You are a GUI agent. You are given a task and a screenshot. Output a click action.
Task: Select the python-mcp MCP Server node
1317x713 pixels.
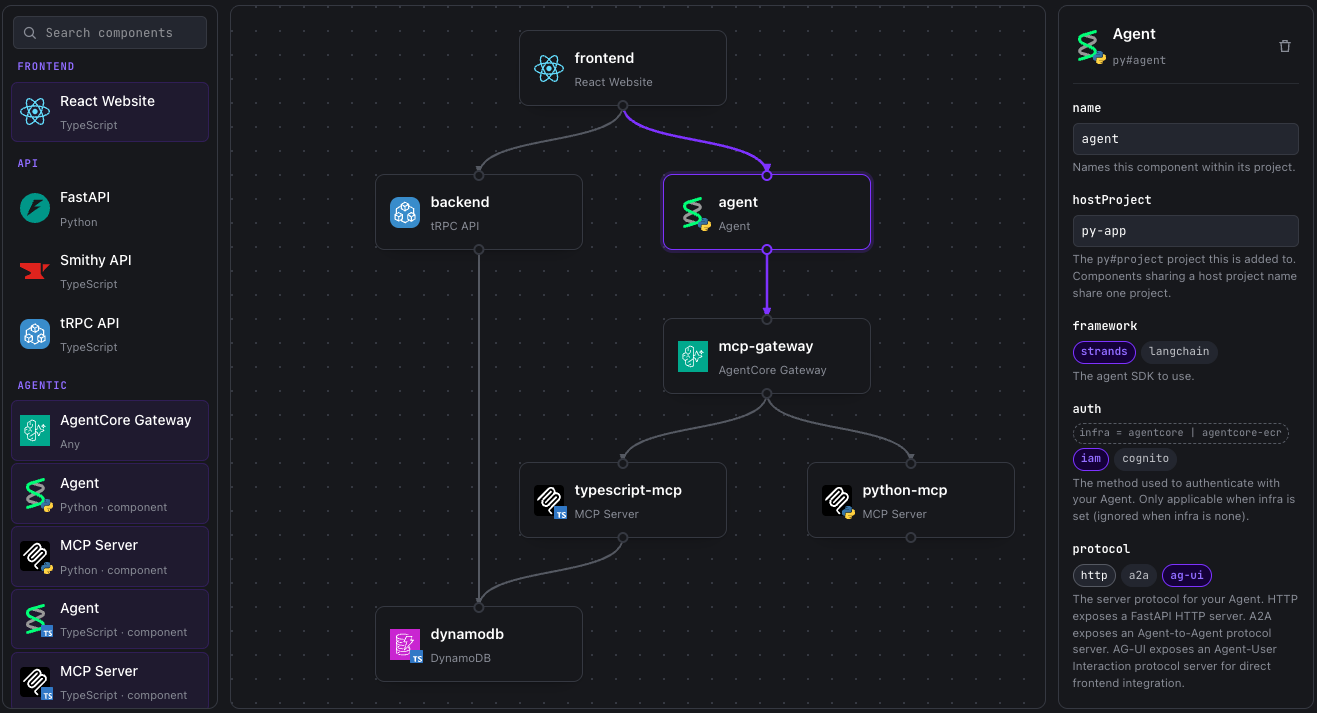(x=911, y=500)
